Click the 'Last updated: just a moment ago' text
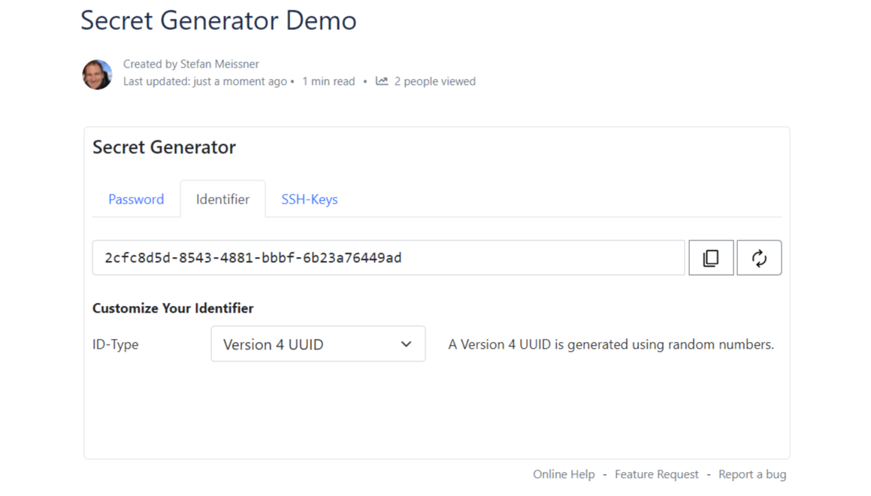Screen dimensions: 871x496 [x=205, y=81]
